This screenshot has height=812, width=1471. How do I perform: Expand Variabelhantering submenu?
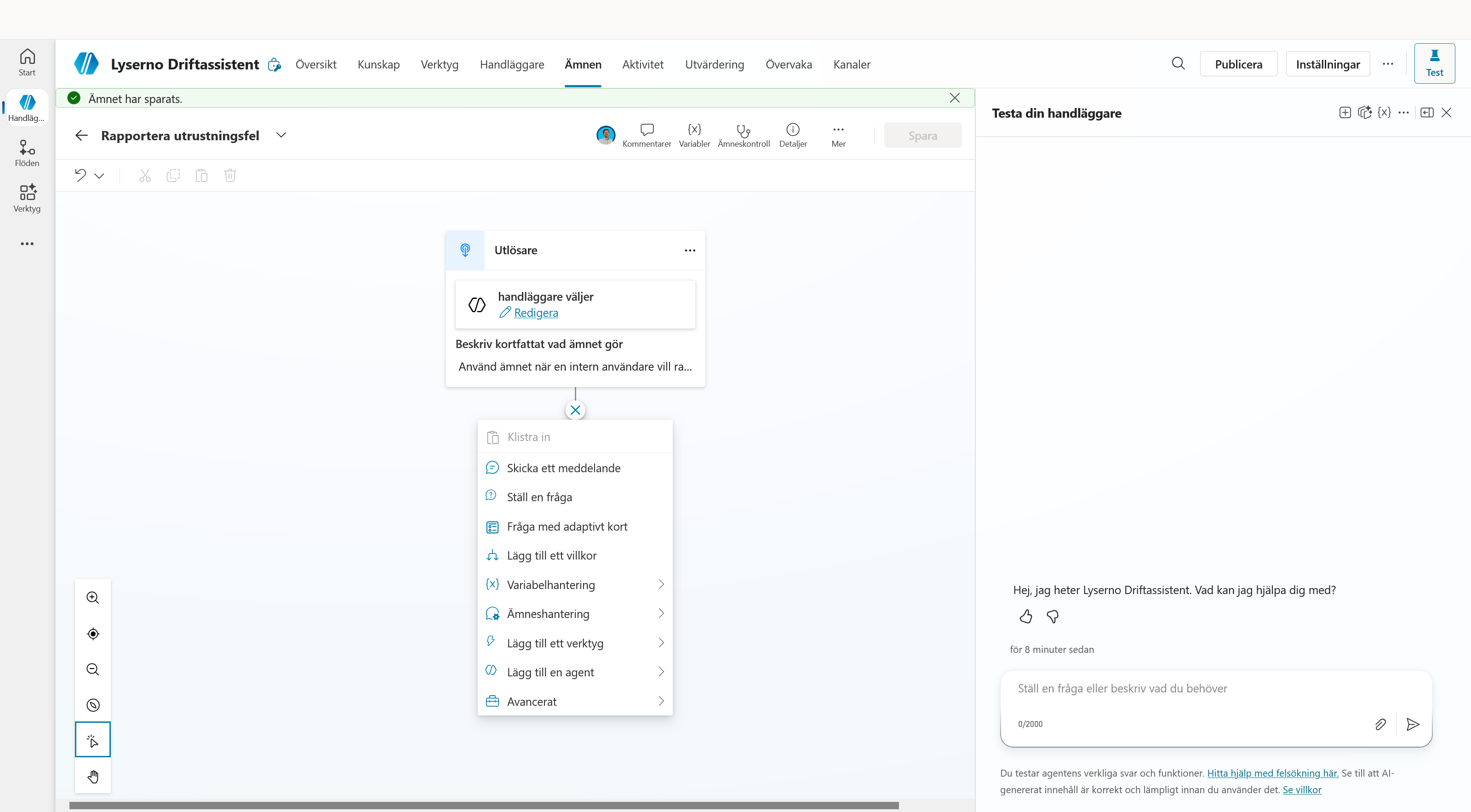pyautogui.click(x=575, y=584)
